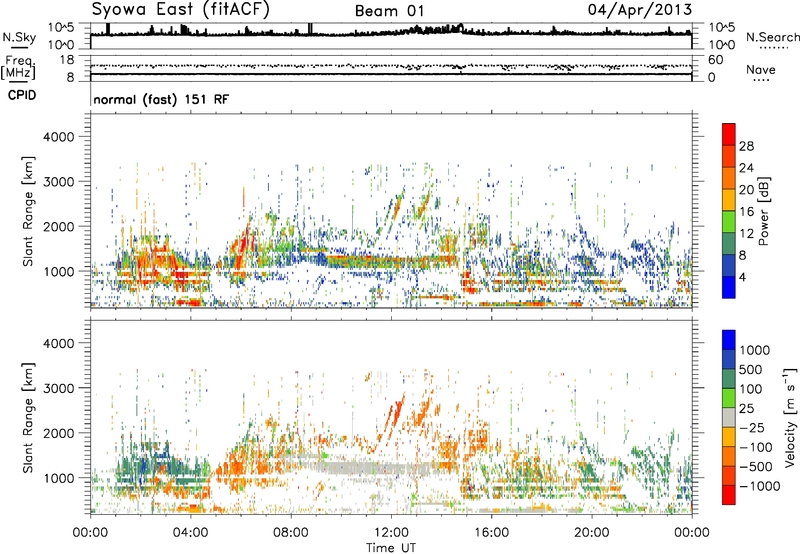Screen dimensions: 800x554
Task: Click the "4000" tick of the power panel
Action: pyautogui.click(x=58, y=137)
